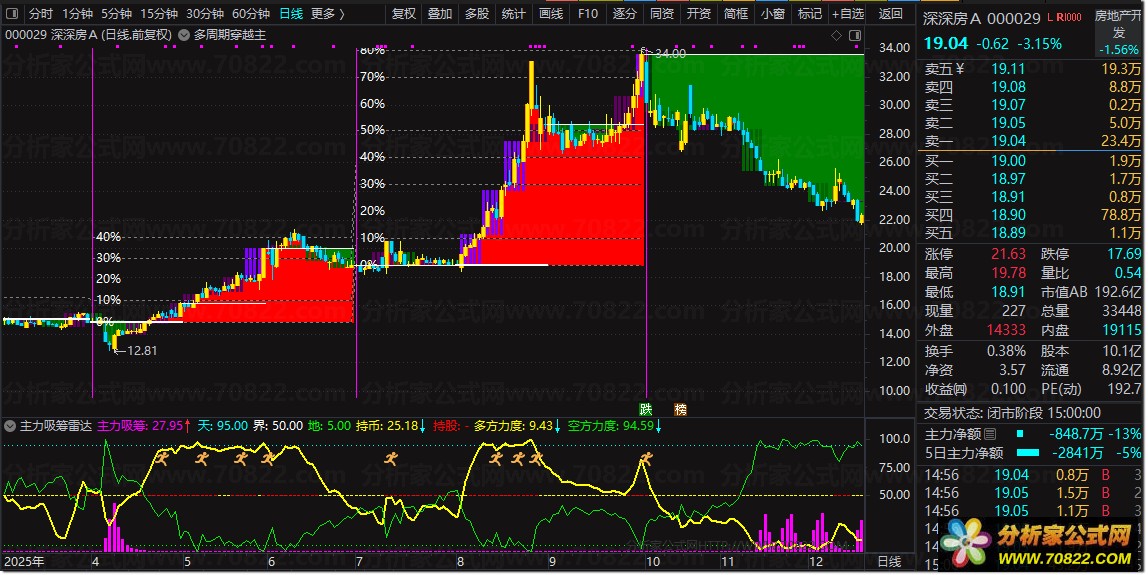Screen dimensions: 1148x575
Task: Select the 15分钟 period
Action: pos(158,13)
